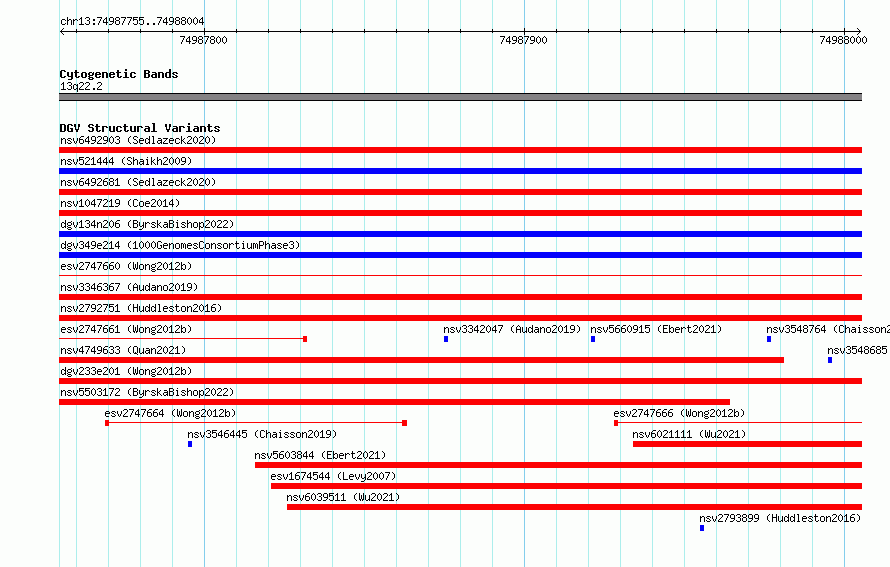This screenshot has height=567, width=890.
Task: Click blue bar under dgv349e214
Action: coord(460,255)
